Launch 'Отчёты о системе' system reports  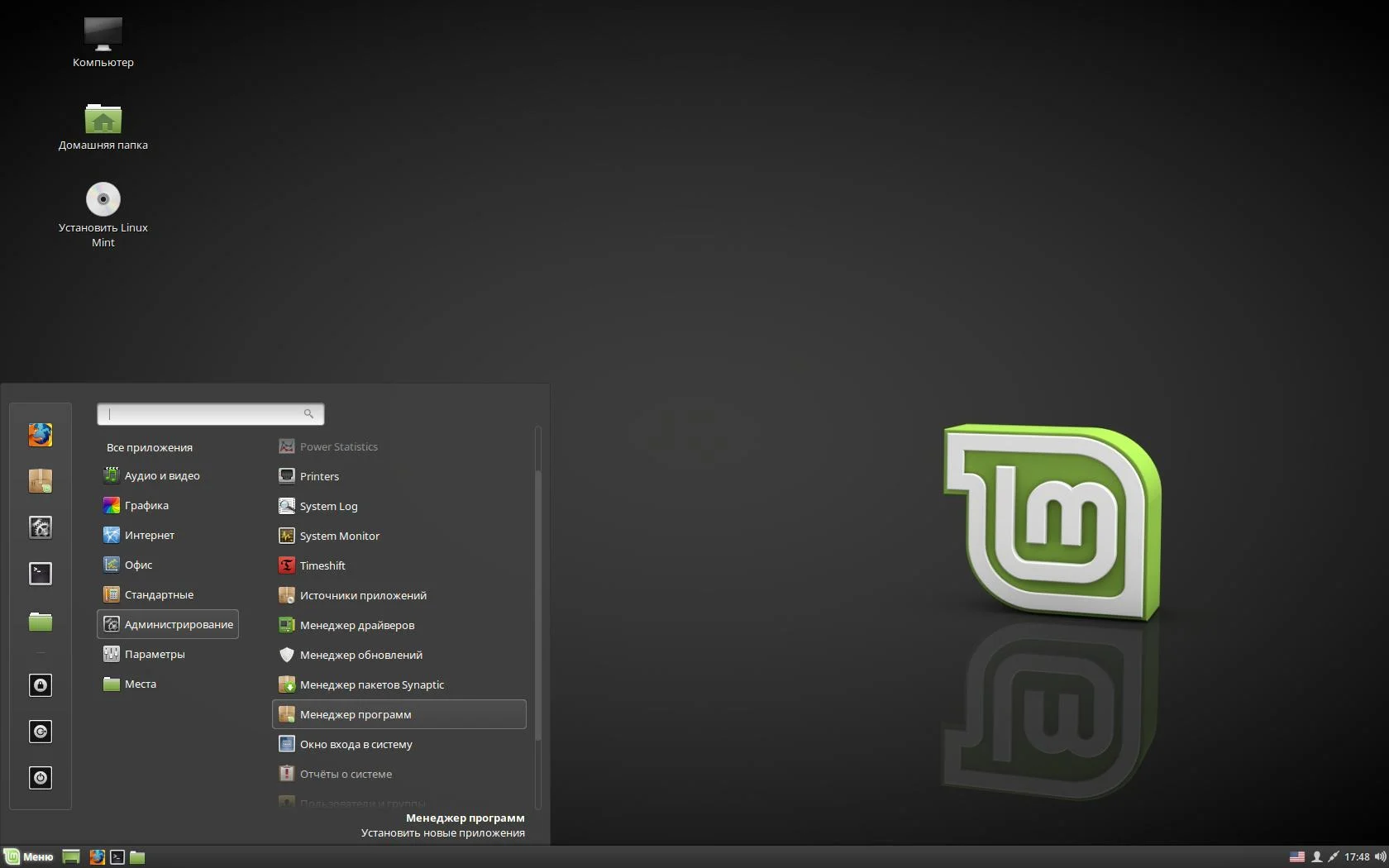pyautogui.click(x=399, y=774)
